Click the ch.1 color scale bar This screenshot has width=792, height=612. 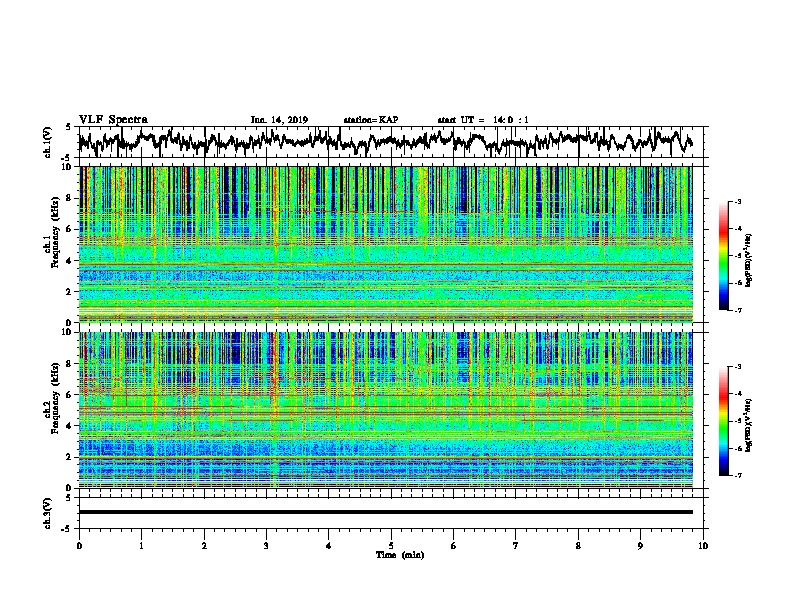(724, 256)
